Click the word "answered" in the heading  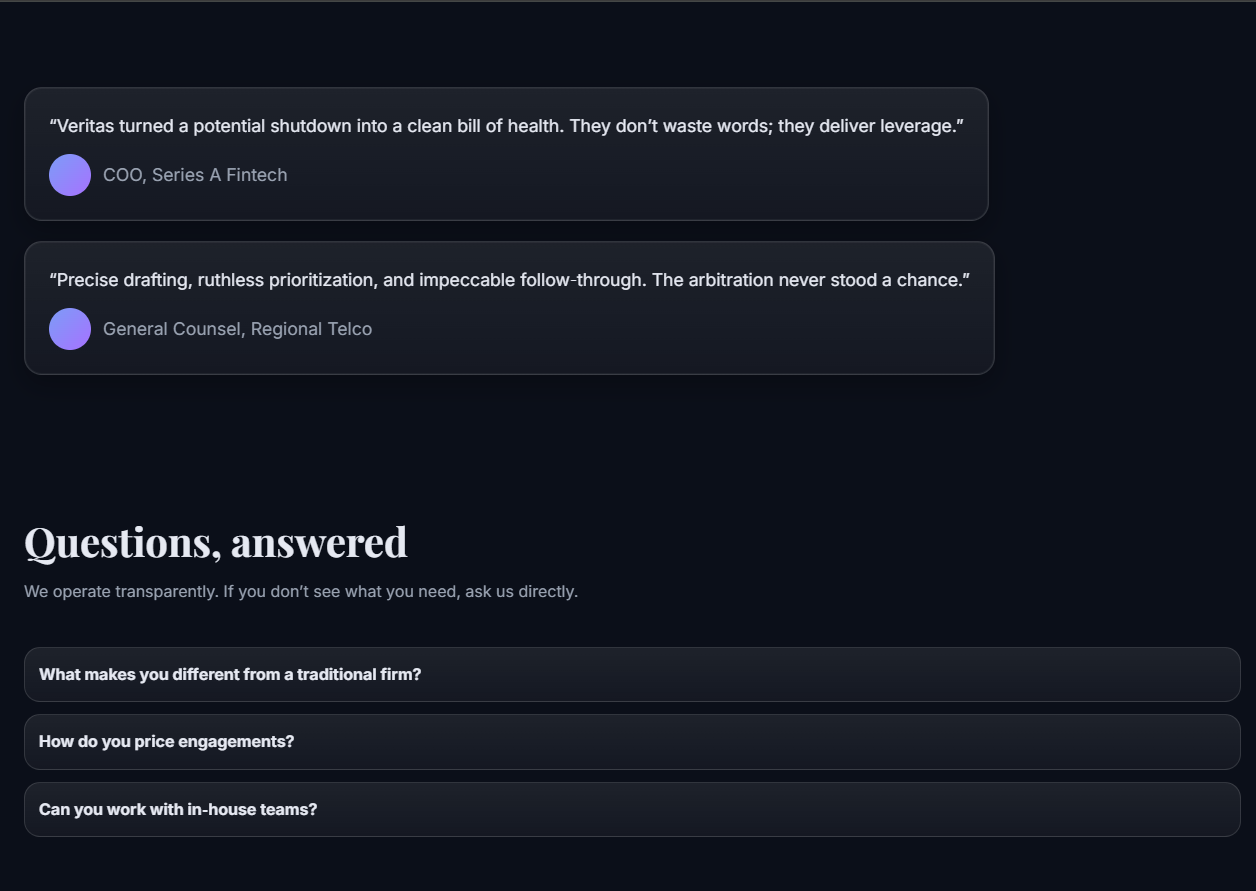pyautogui.click(x=319, y=543)
